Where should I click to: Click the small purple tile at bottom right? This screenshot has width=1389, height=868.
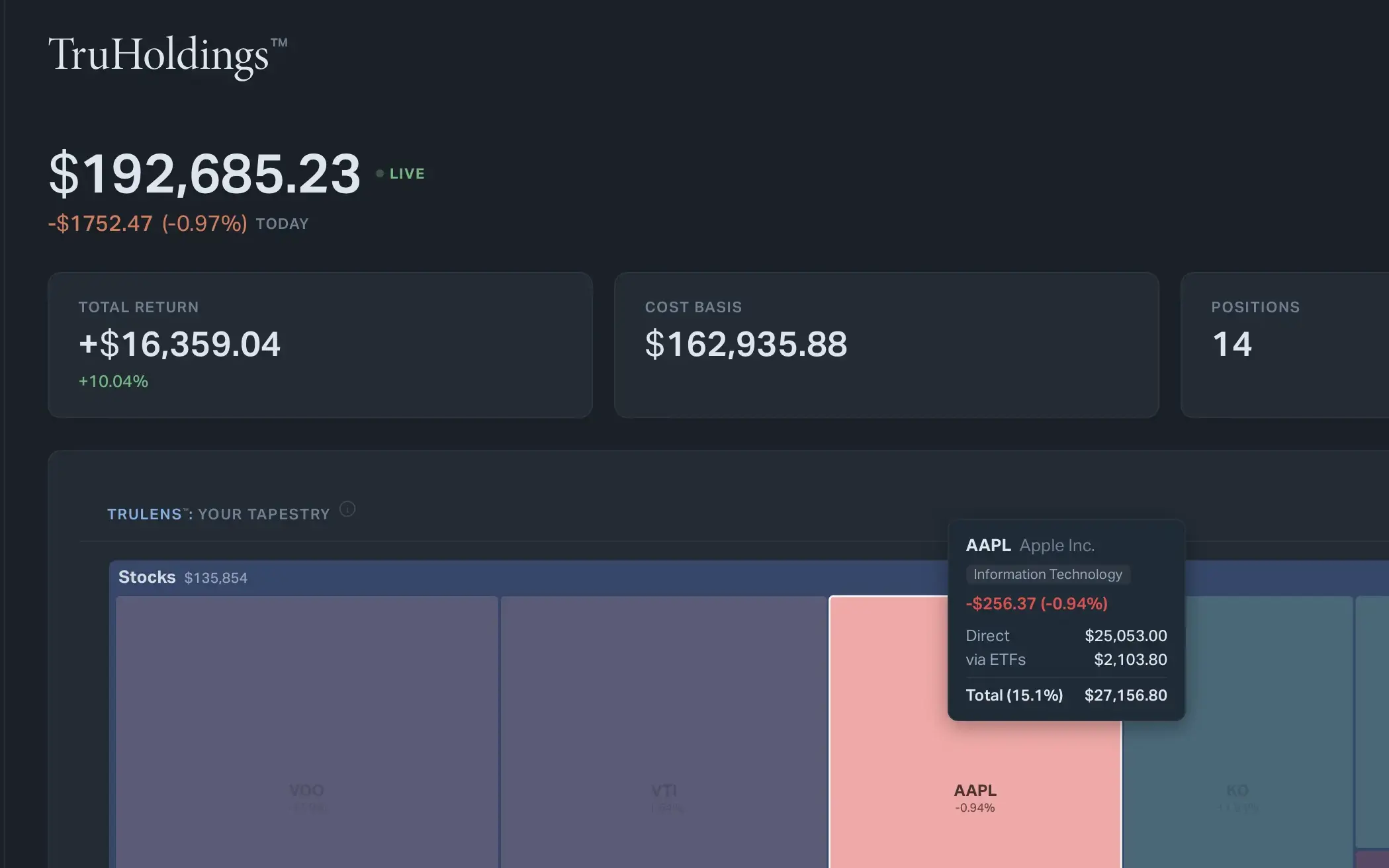point(1372,859)
